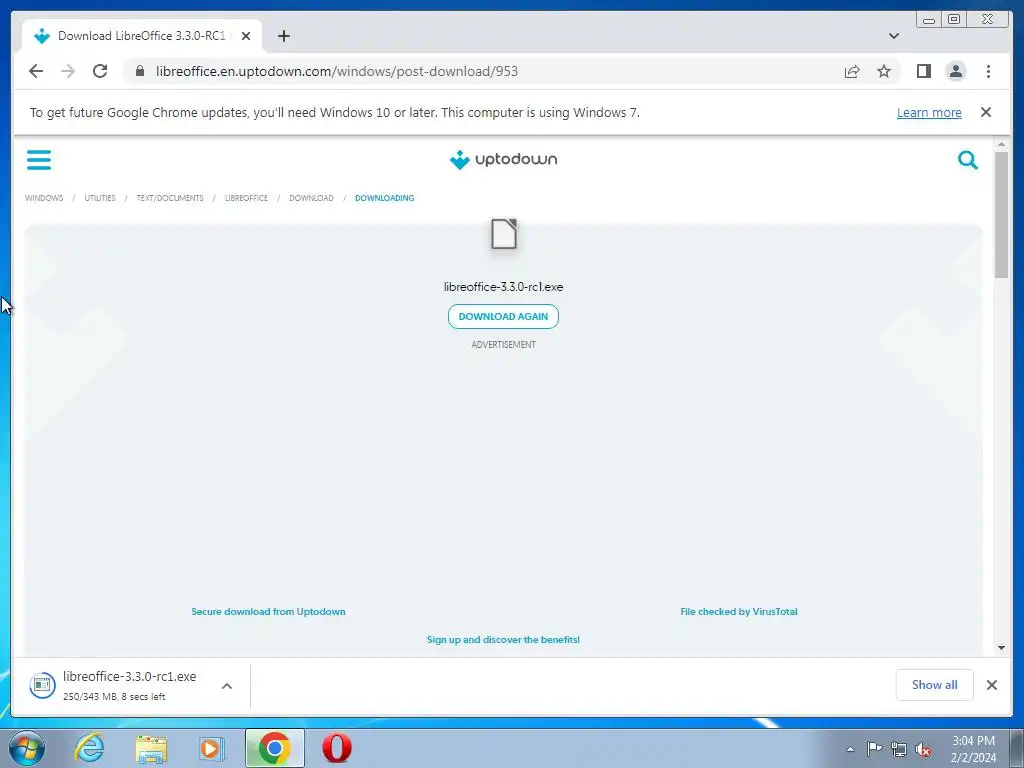Reload the current page
1024x768 pixels.
pos(100,71)
